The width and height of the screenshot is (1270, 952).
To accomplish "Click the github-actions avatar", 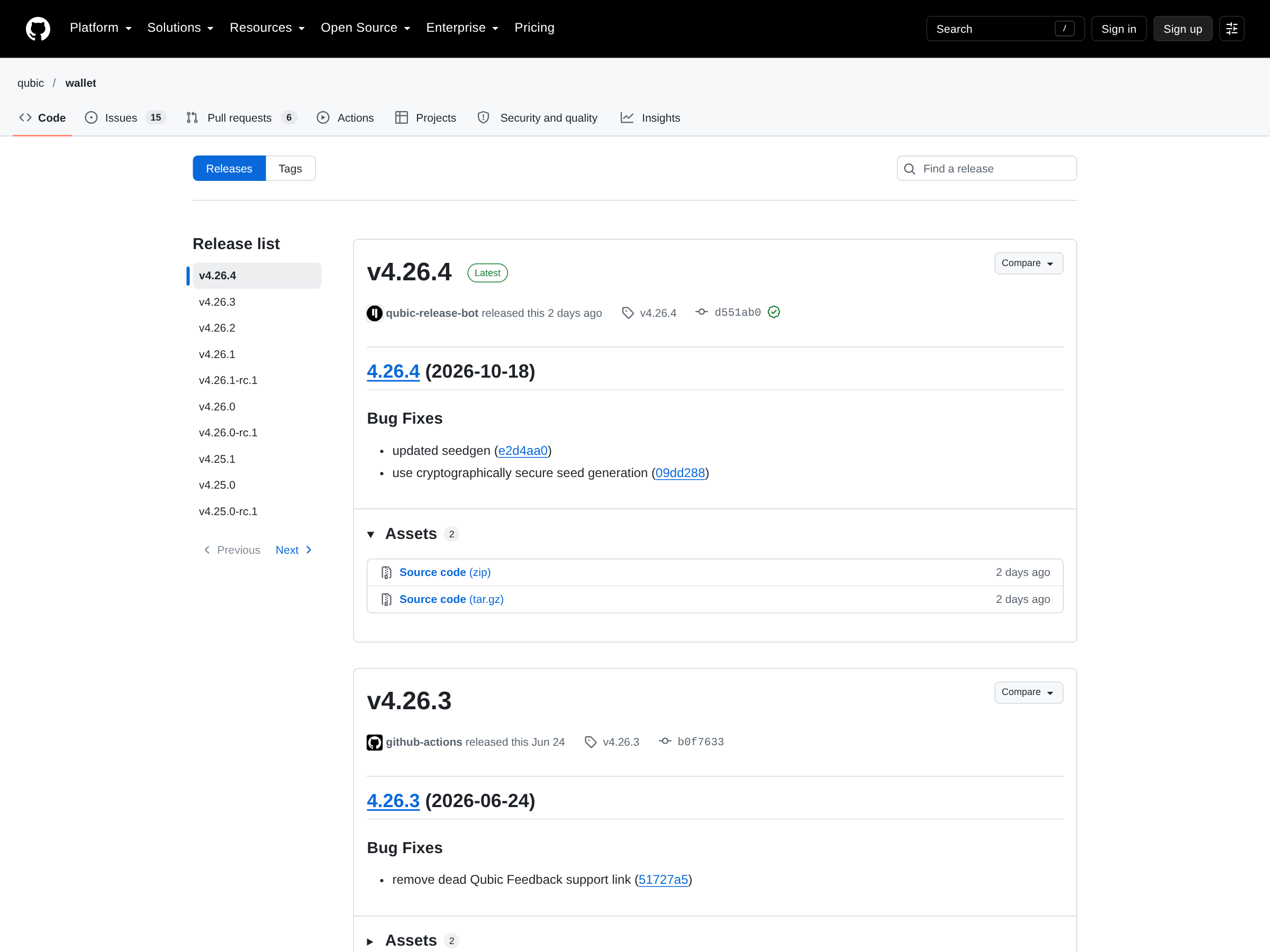I will click(x=374, y=742).
